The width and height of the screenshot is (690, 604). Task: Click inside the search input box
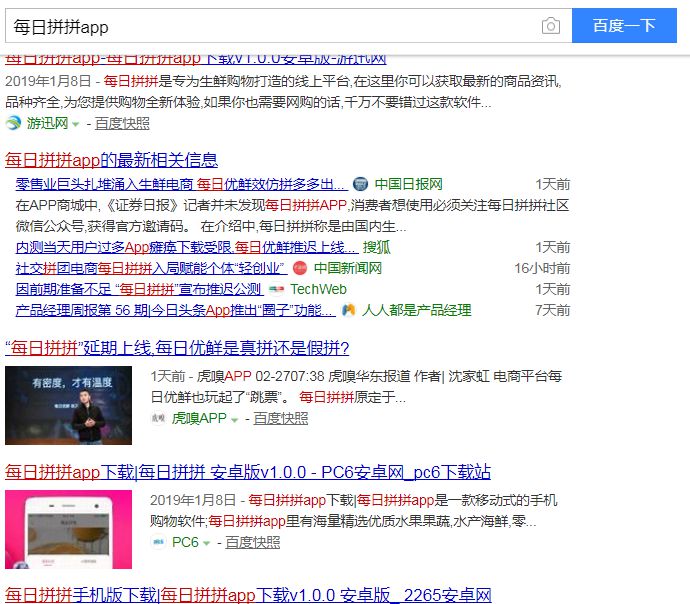(270, 26)
